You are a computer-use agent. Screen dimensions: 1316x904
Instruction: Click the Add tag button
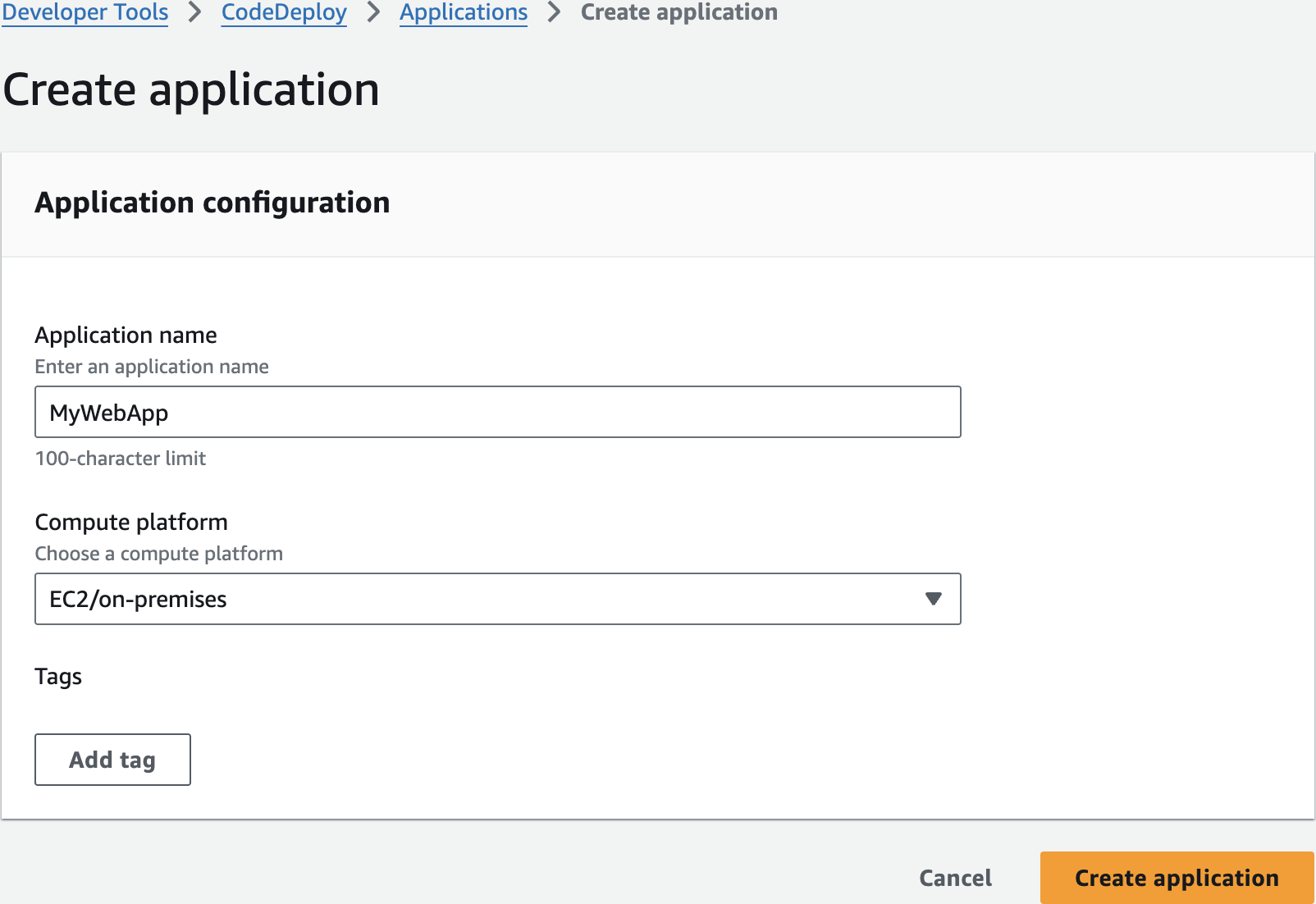coord(112,760)
